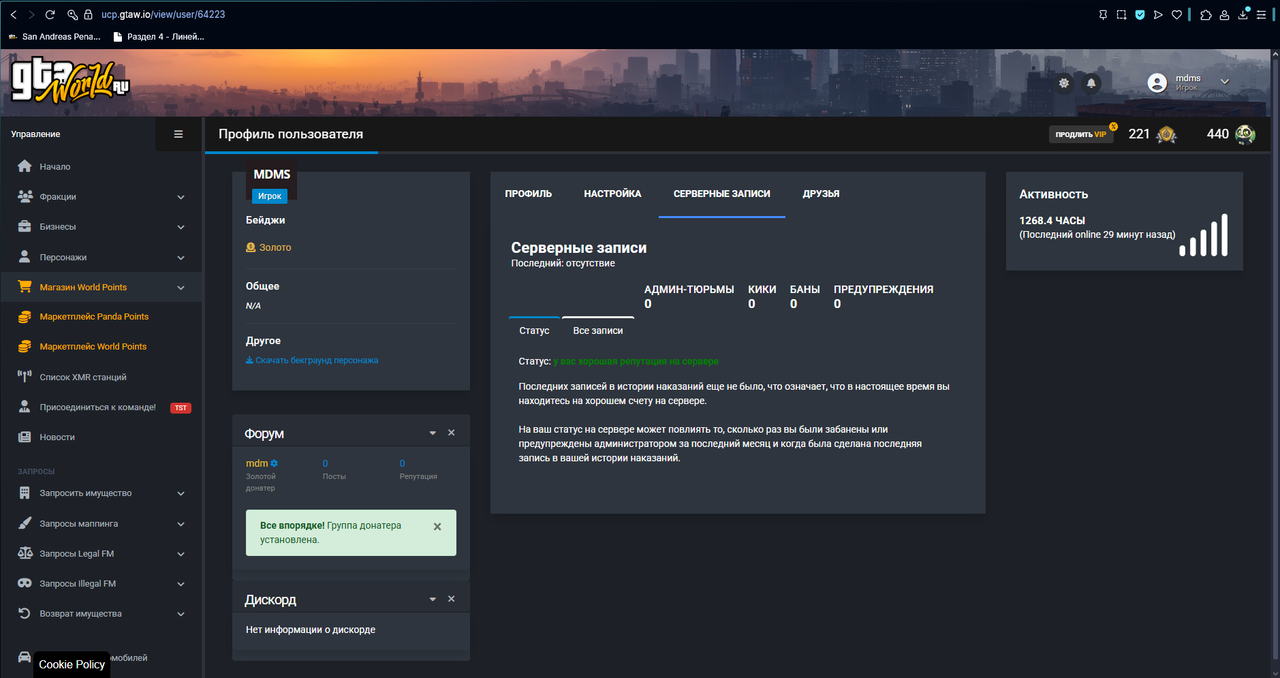Image resolution: width=1280 pixels, height=678 pixels.
Task: Collapse the Дискорд panel caret
Action: (x=433, y=599)
